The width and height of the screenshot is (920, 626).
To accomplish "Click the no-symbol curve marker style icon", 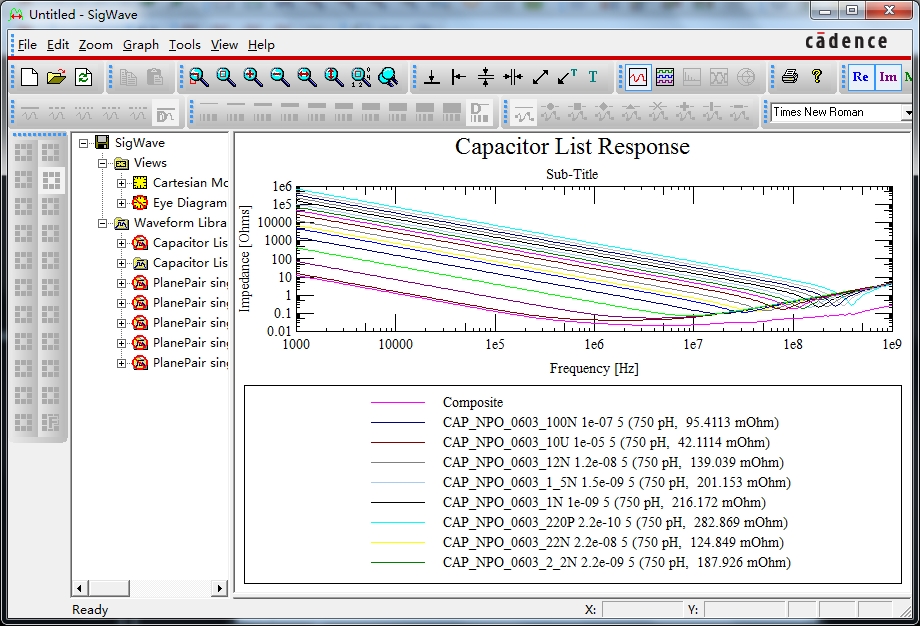I will pos(523,113).
